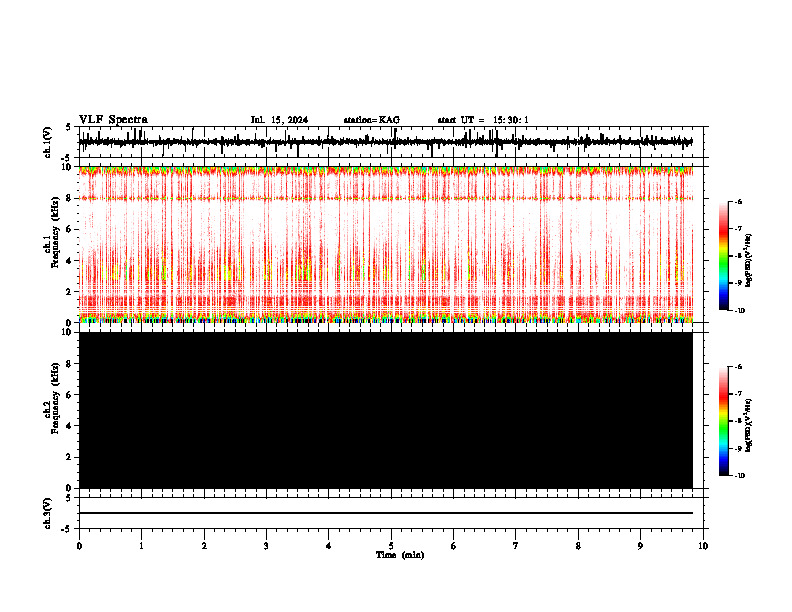Click the ch.3(V) axis label
Image resolution: width=792 pixels, height=612 pixels.
point(48,513)
